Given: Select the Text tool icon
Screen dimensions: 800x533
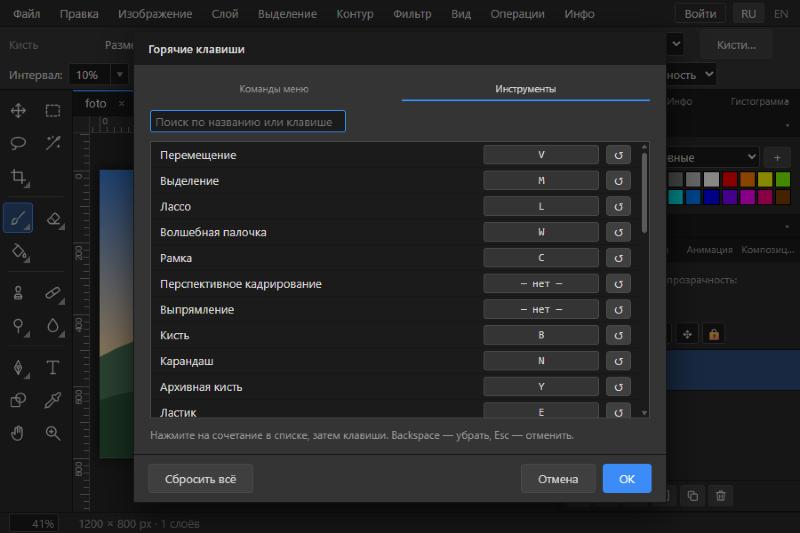Looking at the screenshot, I should click(53, 367).
